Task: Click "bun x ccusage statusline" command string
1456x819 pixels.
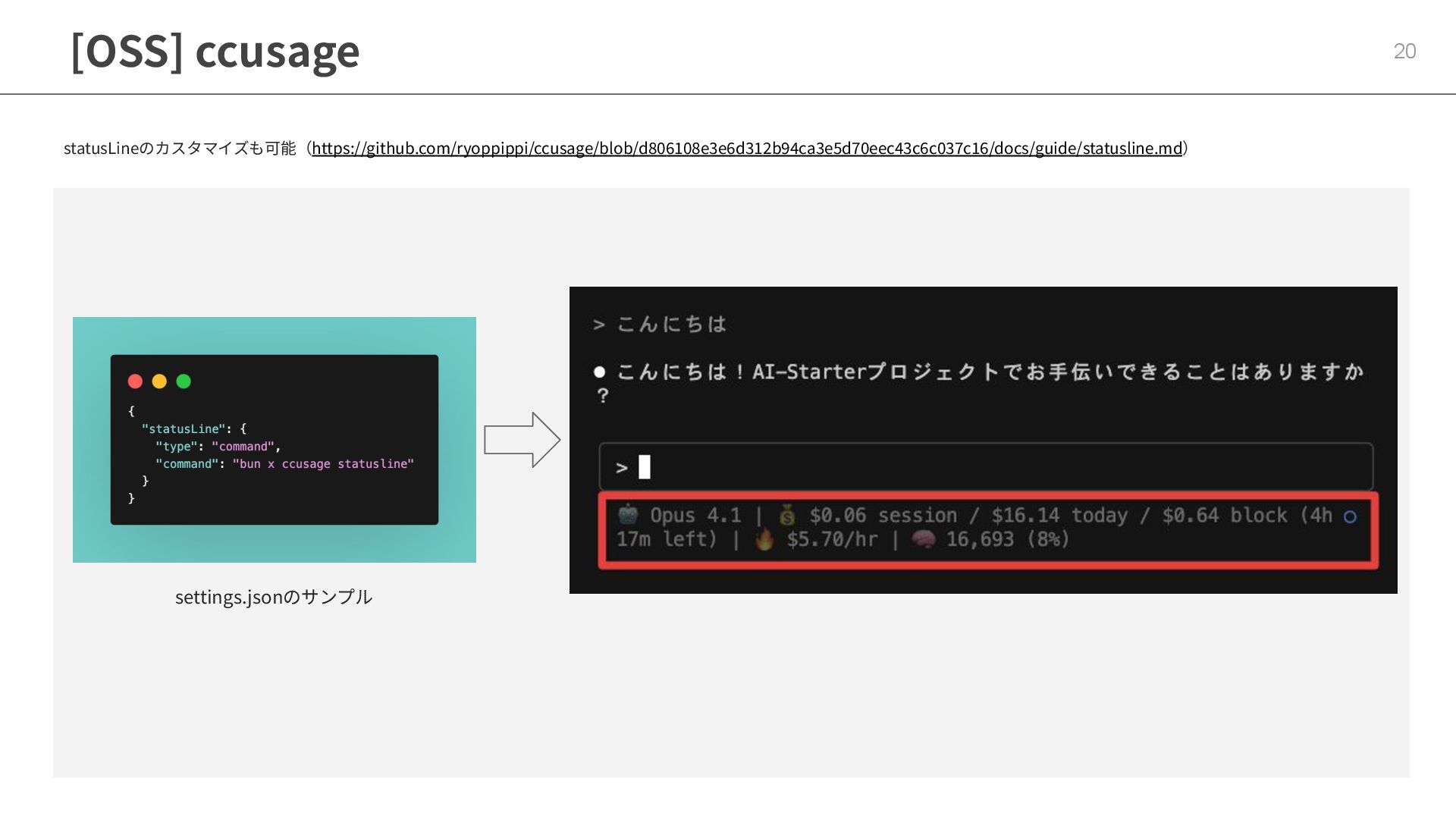Action: (323, 464)
